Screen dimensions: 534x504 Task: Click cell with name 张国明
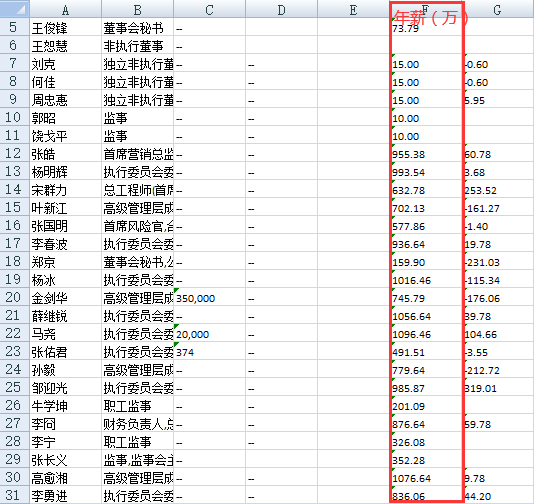click(65, 225)
